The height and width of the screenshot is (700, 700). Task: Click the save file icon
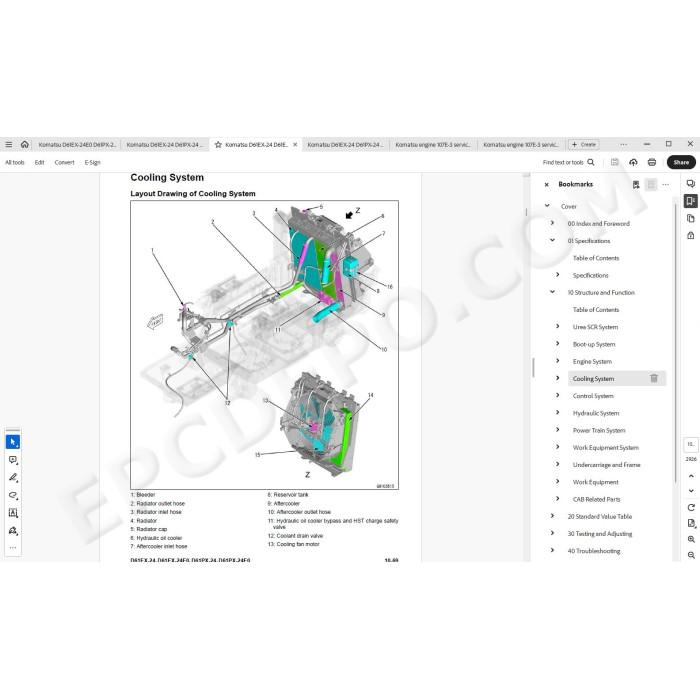coord(615,162)
